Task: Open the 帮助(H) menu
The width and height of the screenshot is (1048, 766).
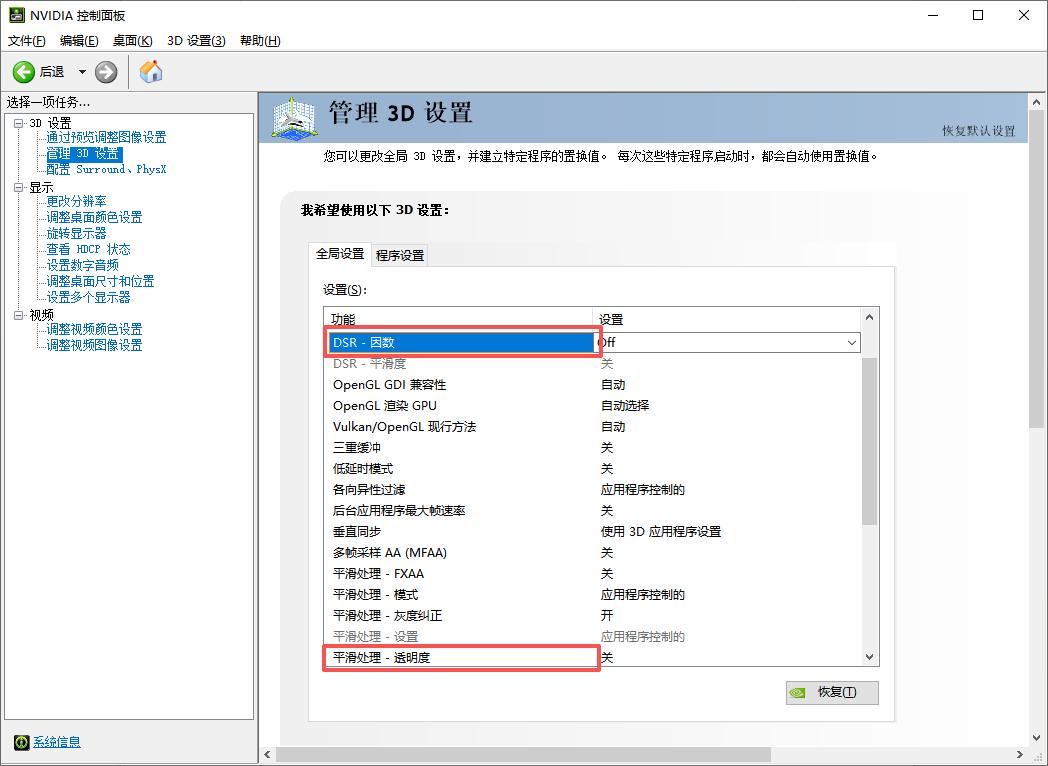Action: [x=260, y=41]
